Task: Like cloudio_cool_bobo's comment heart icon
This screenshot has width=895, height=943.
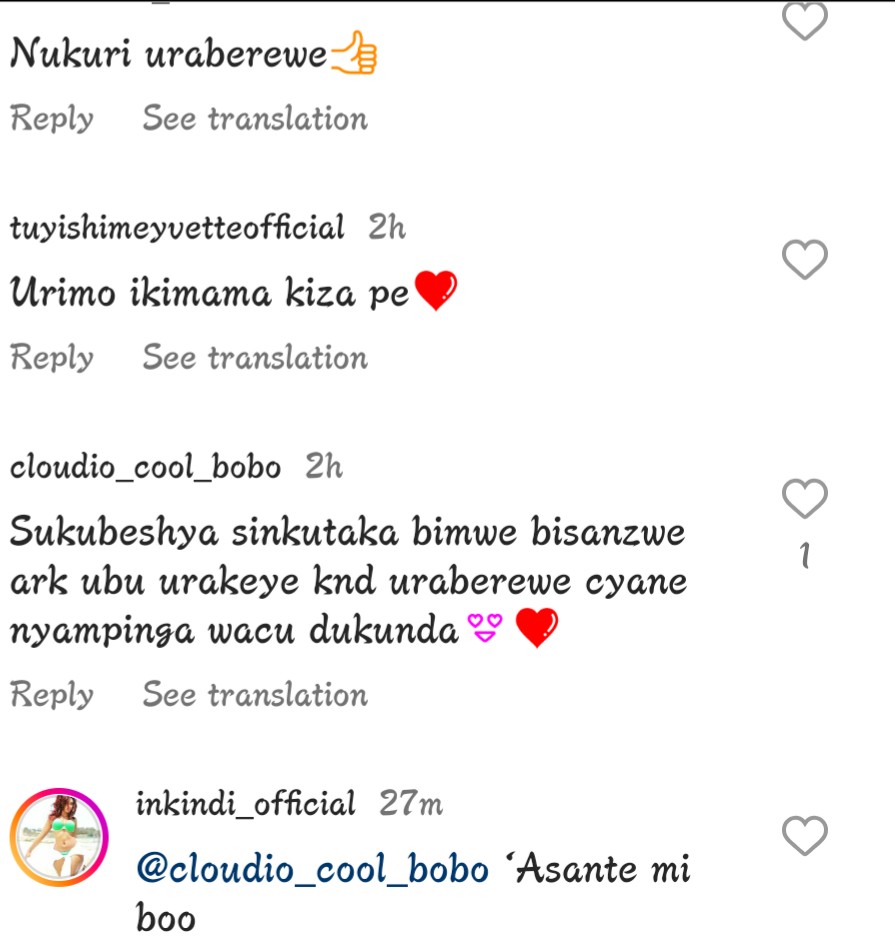Action: [805, 499]
